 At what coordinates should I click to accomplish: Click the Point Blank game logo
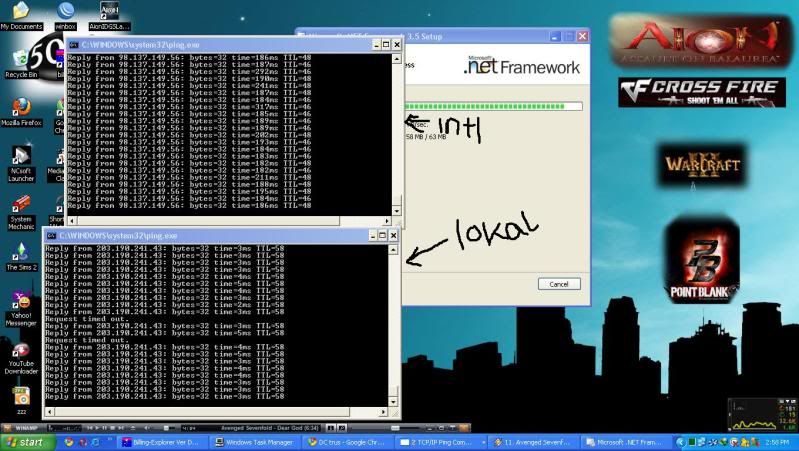702,260
